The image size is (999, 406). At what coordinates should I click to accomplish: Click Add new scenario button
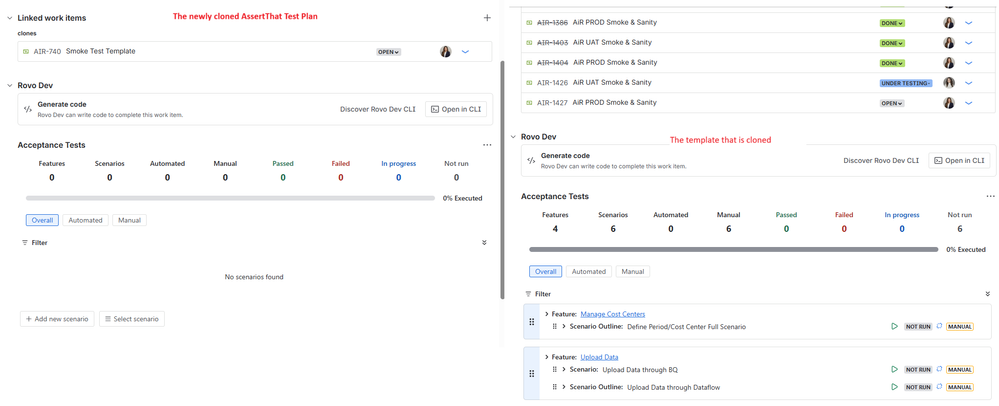57,319
